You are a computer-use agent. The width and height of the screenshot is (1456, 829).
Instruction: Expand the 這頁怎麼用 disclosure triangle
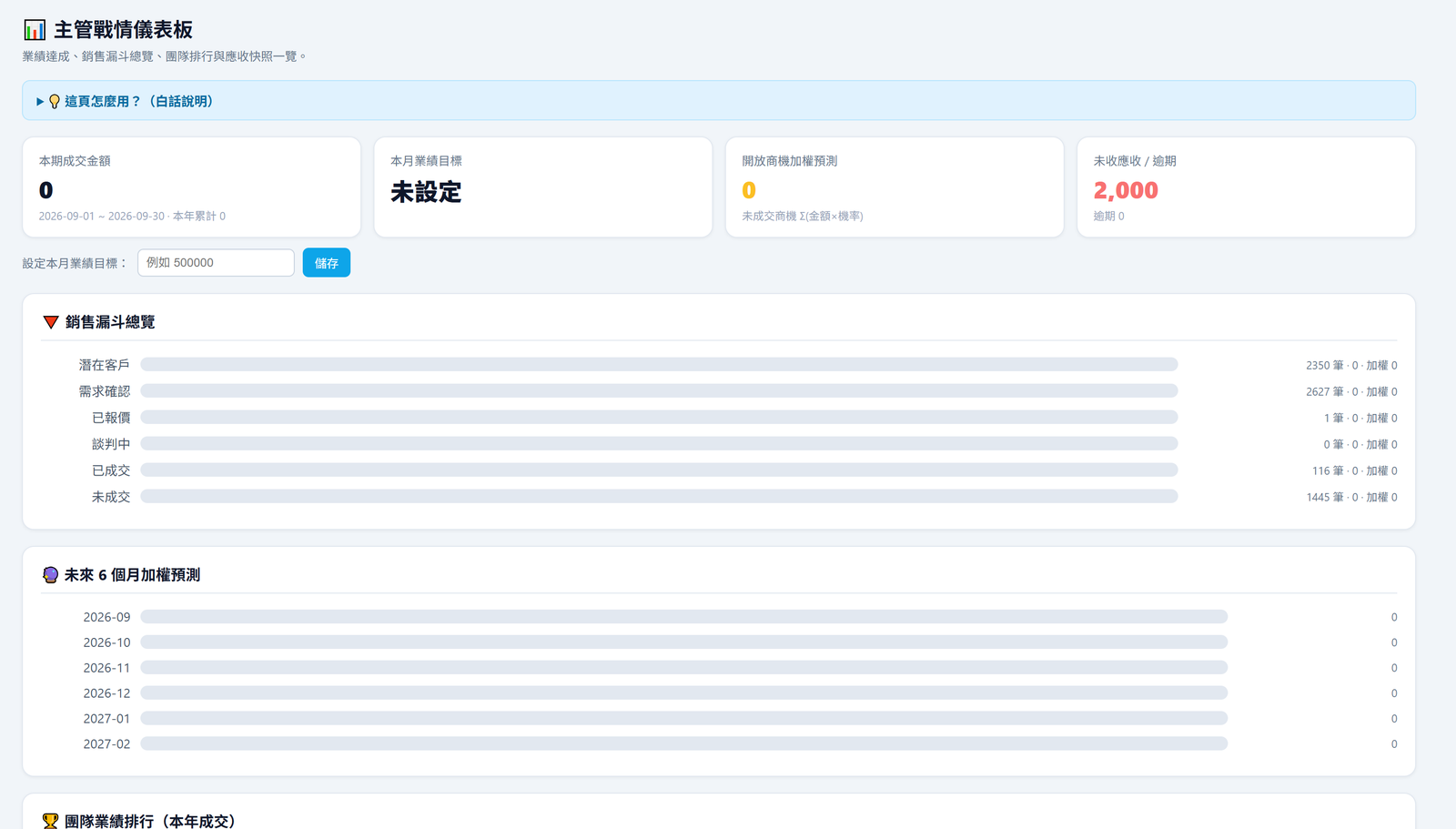pos(40,101)
